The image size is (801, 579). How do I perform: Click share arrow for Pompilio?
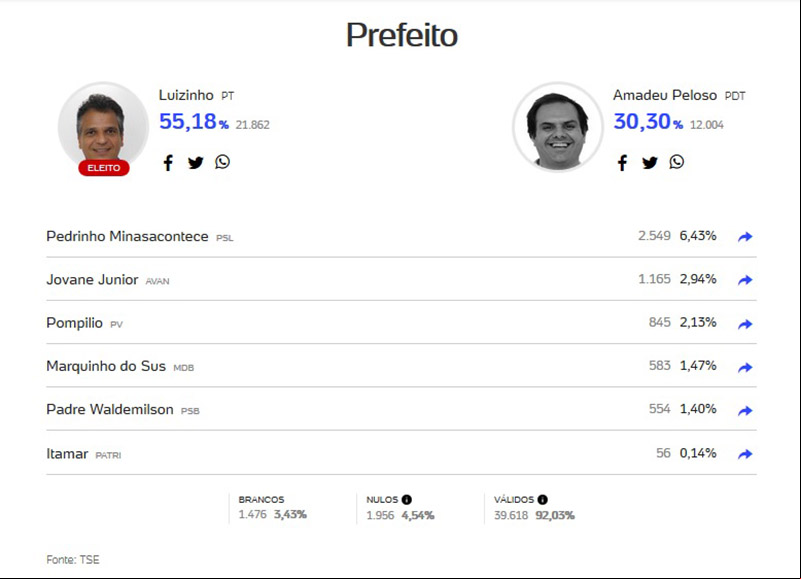click(x=745, y=324)
